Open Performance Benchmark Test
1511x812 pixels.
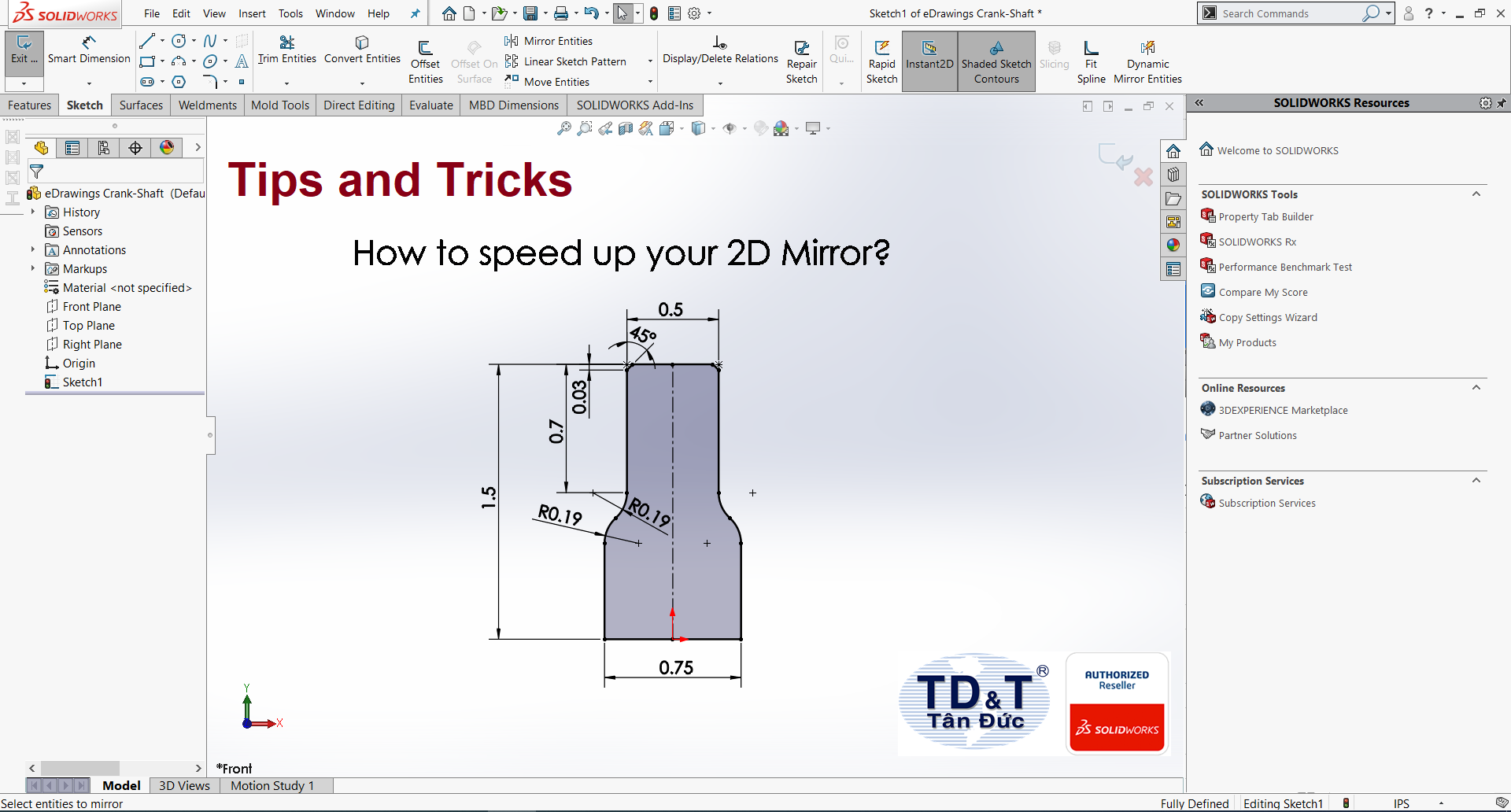pyautogui.click(x=1284, y=267)
